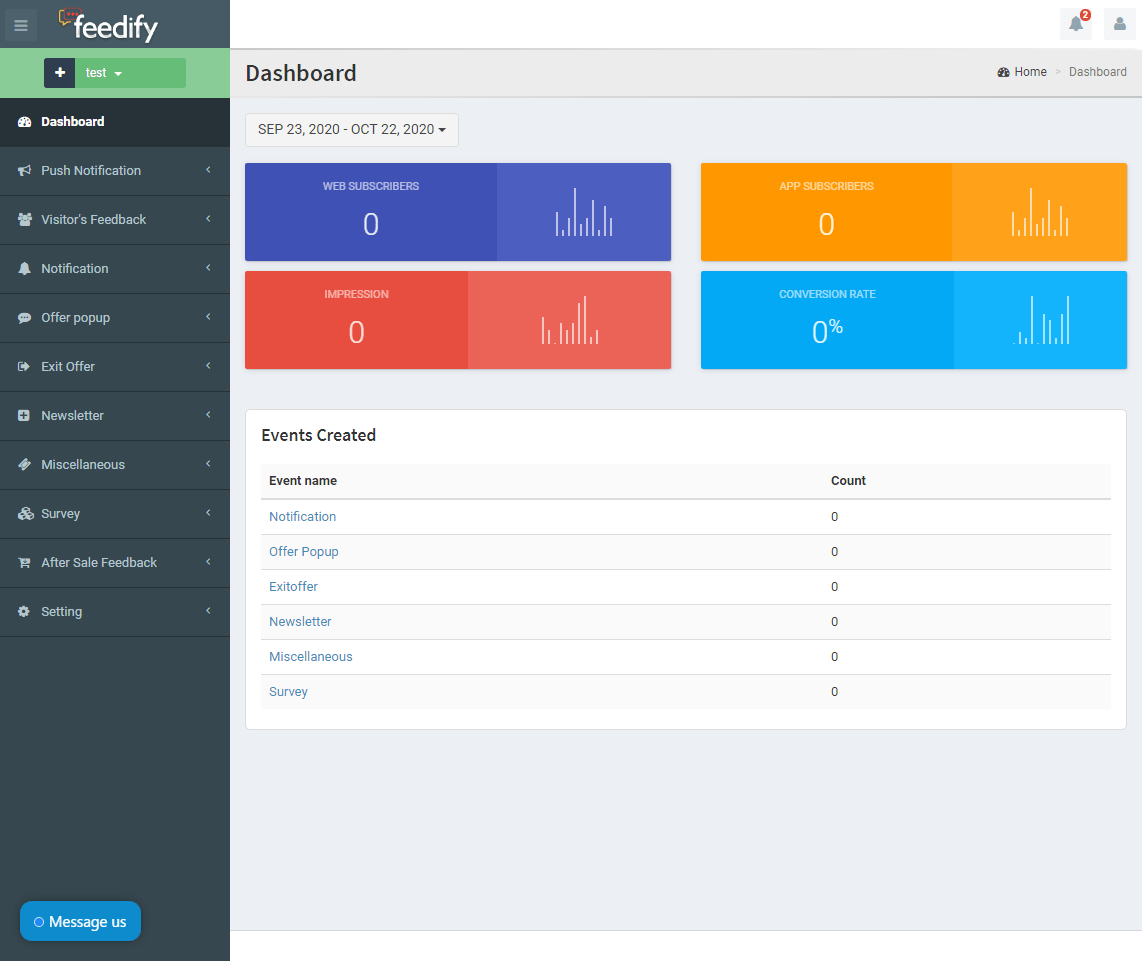Click the After Sale Feedback cart icon
Image resolution: width=1142 pixels, height=961 pixels.
[x=24, y=563]
